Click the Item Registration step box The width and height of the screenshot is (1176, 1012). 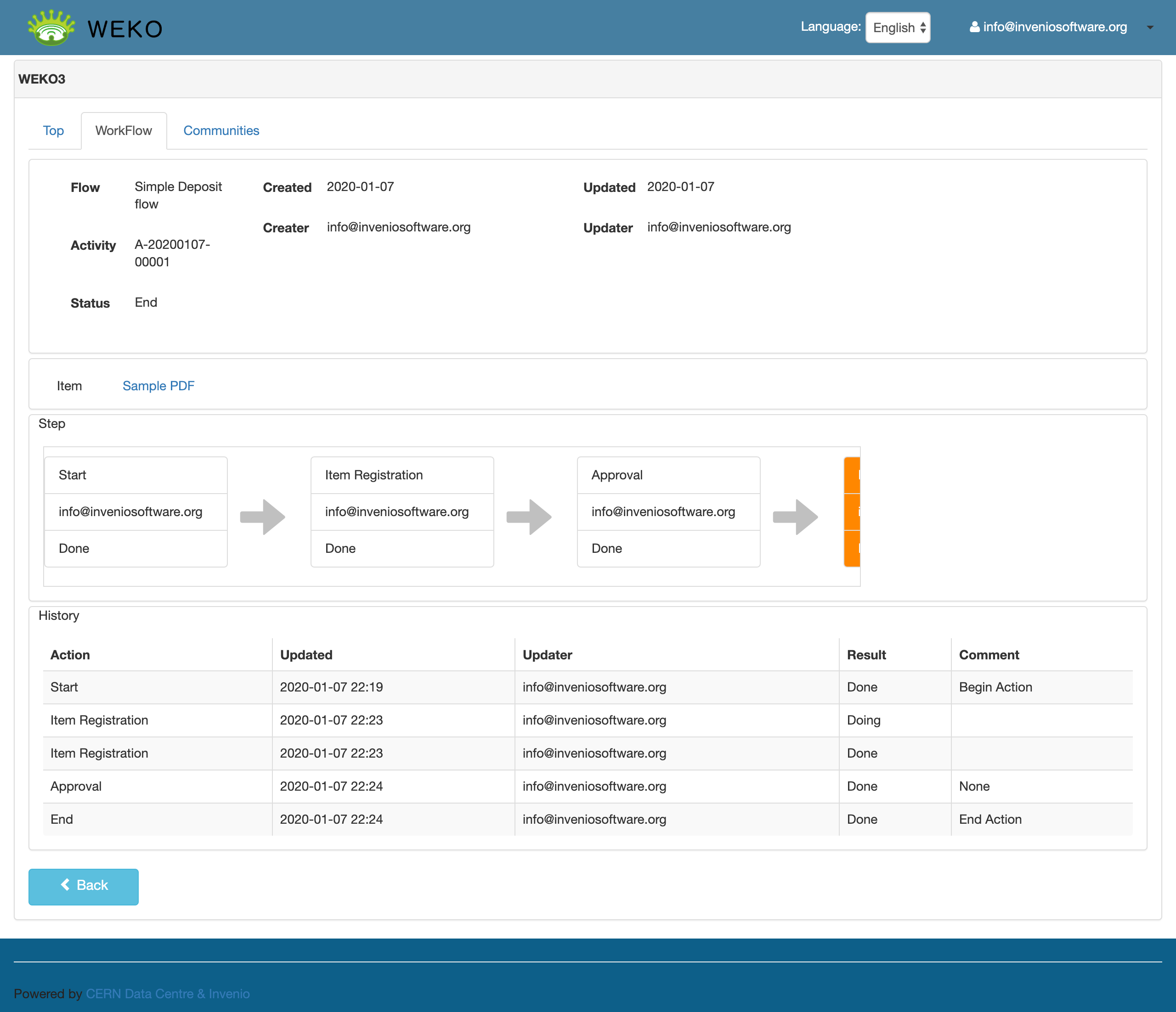402,512
